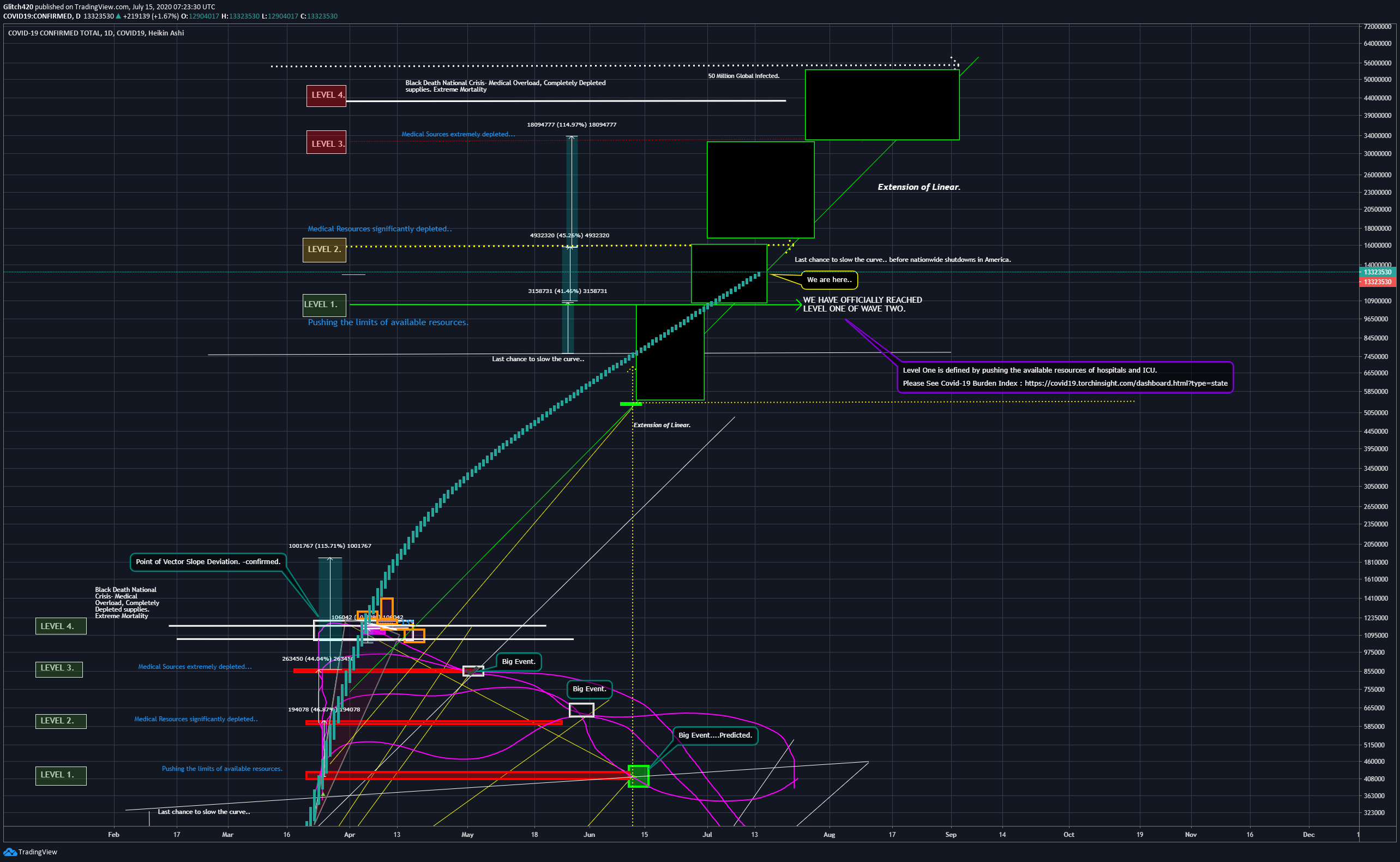1400x862 pixels.
Task: Select the large italic 'Extension of Linear.' text
Action: coord(918,187)
